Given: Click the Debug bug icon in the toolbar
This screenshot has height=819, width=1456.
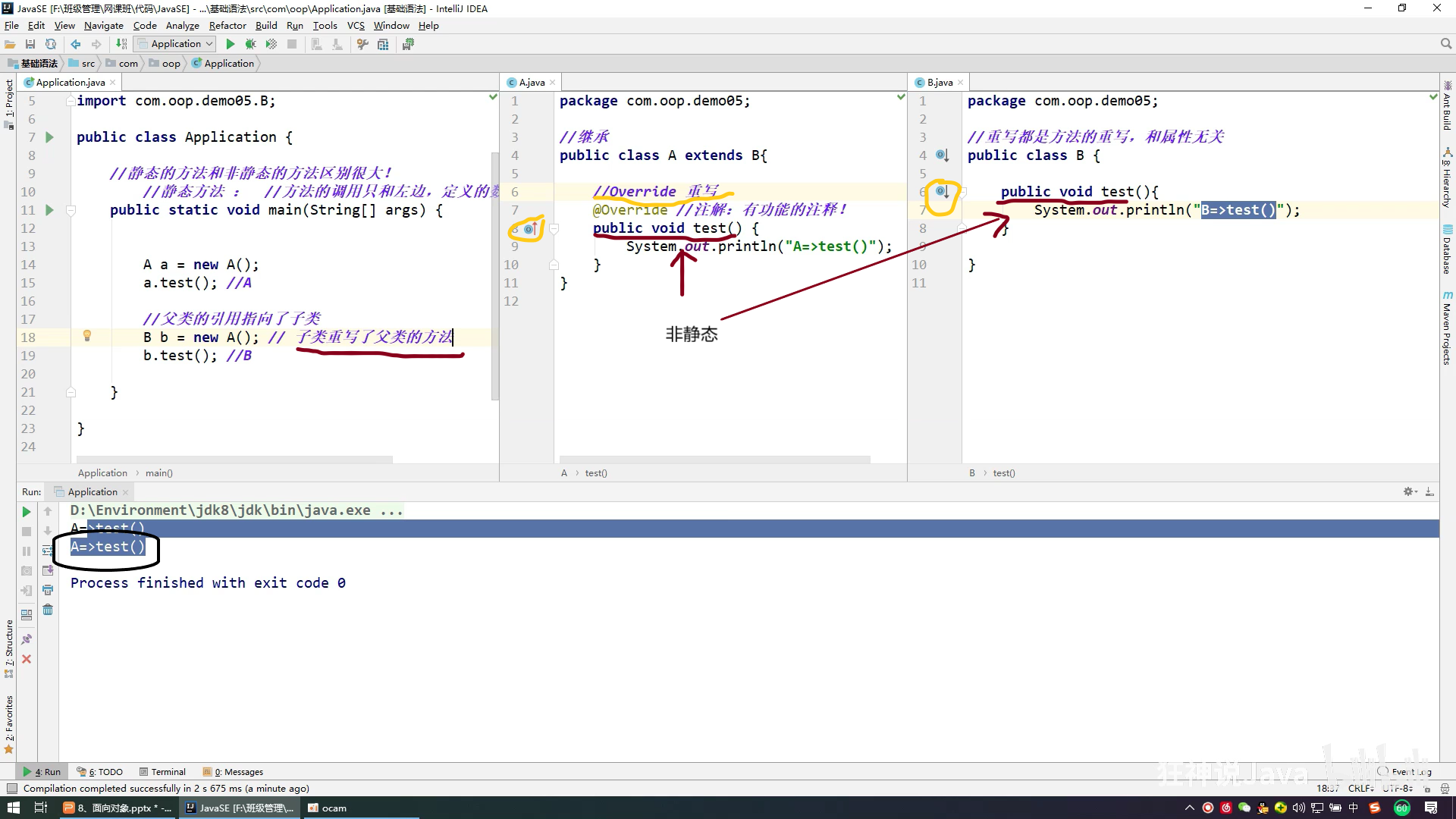Looking at the screenshot, I should coord(250,44).
